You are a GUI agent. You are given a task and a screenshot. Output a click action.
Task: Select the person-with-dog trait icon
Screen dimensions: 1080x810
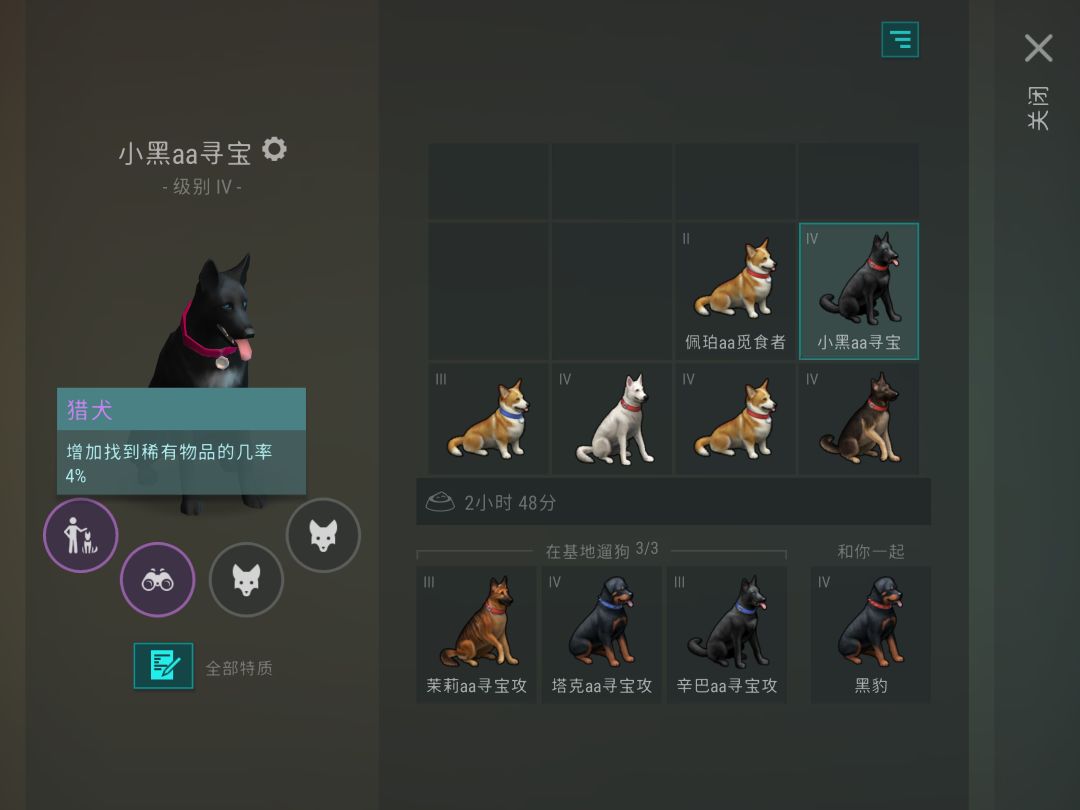[x=81, y=535]
